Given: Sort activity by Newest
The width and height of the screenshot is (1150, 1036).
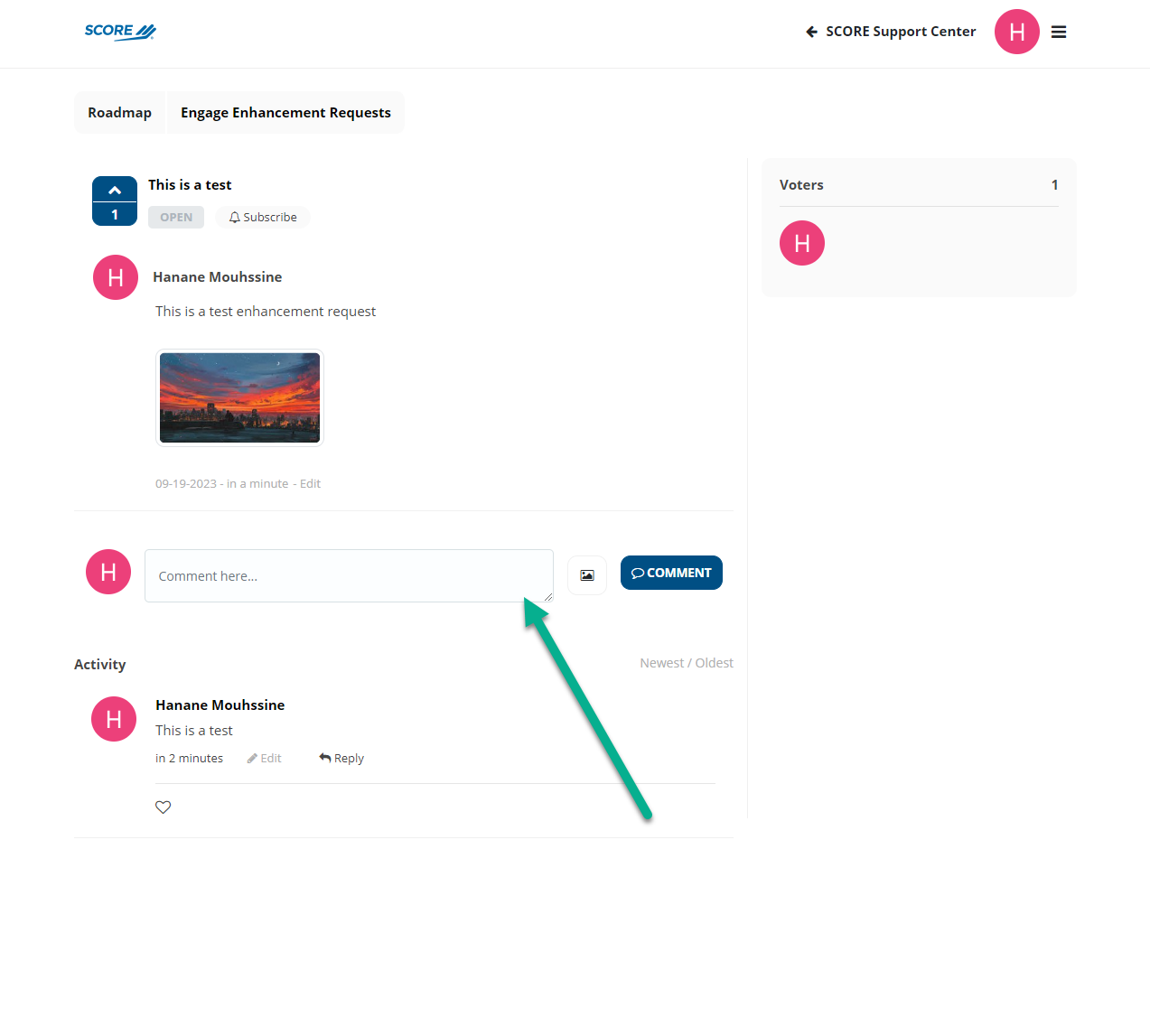Looking at the screenshot, I should [662, 663].
